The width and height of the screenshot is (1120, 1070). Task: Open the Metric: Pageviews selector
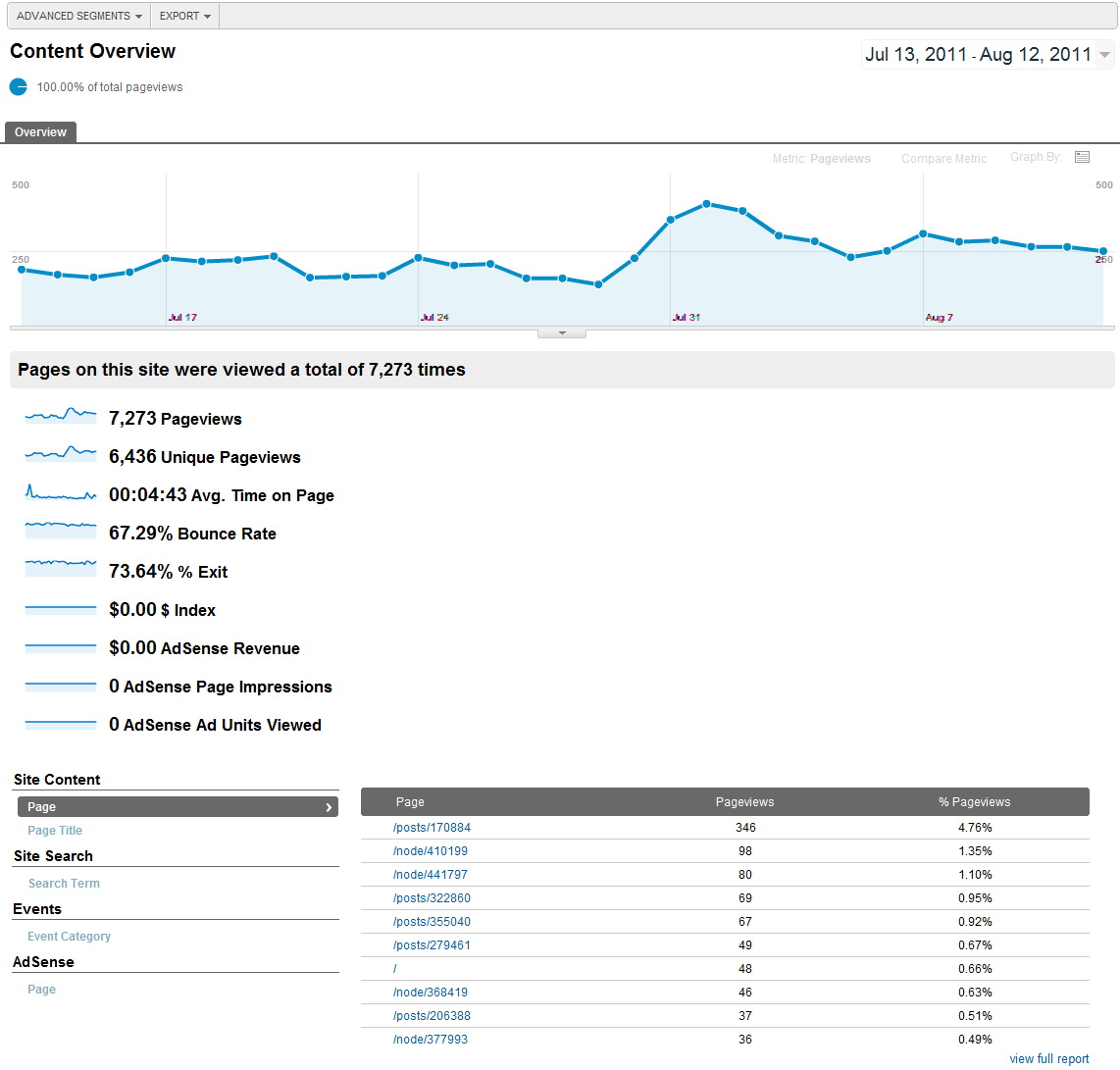click(822, 159)
